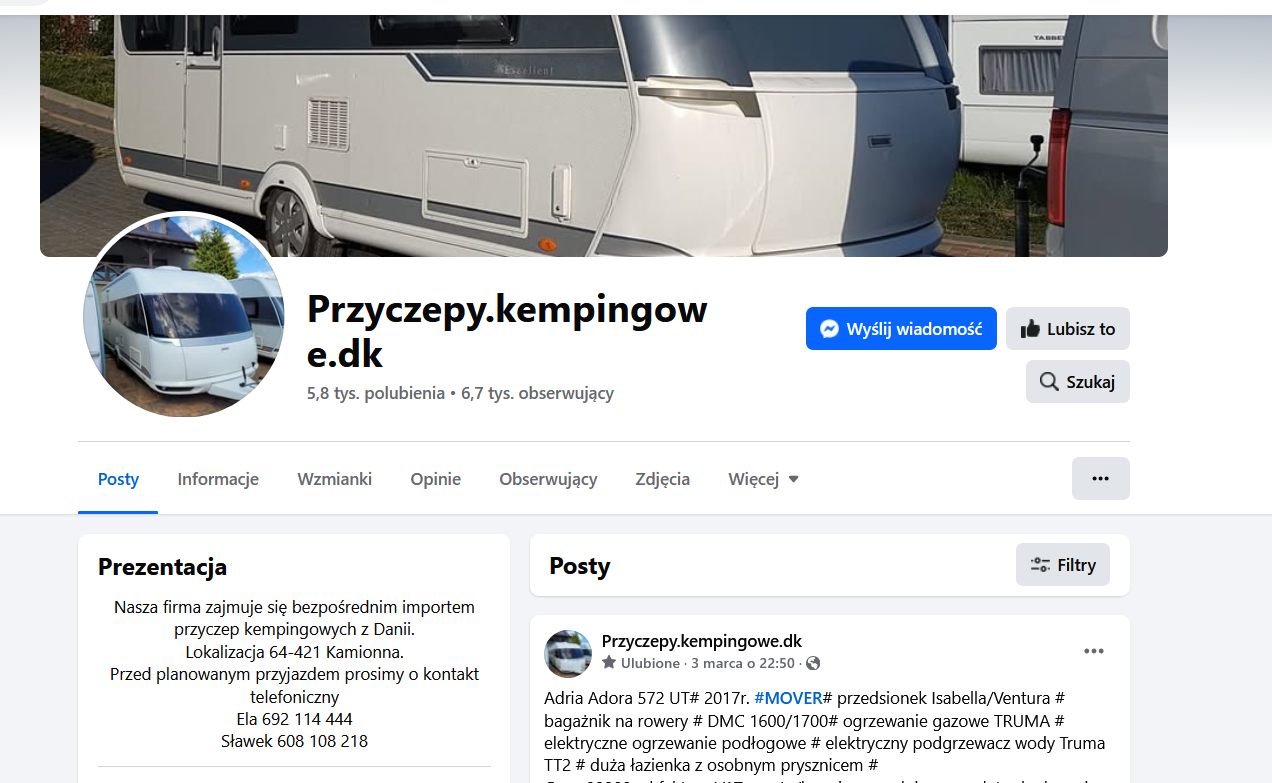
Task: Click the star Ulubione icon on post
Action: (609, 663)
